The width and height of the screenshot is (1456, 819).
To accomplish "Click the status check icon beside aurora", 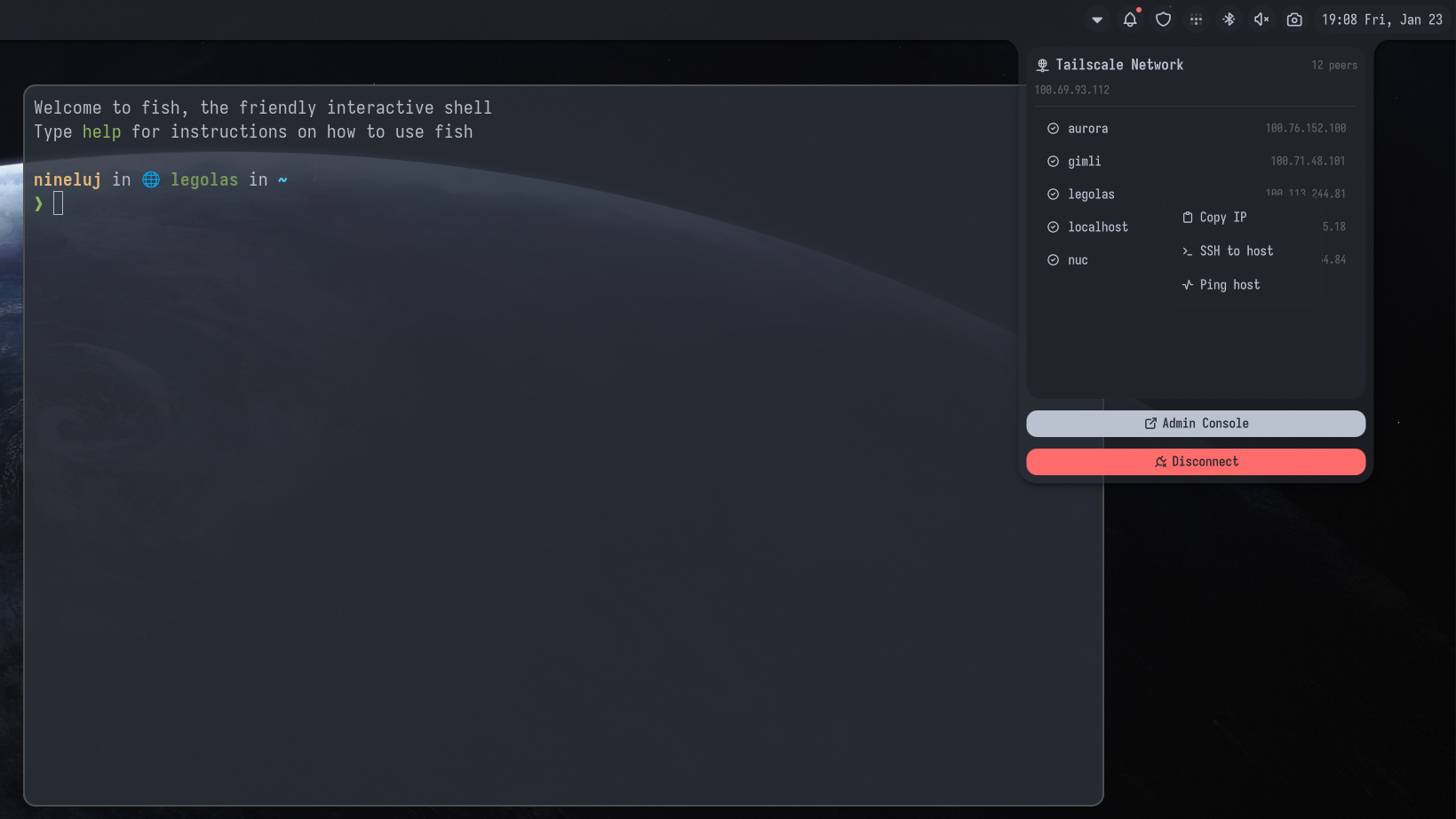I will [x=1053, y=129].
